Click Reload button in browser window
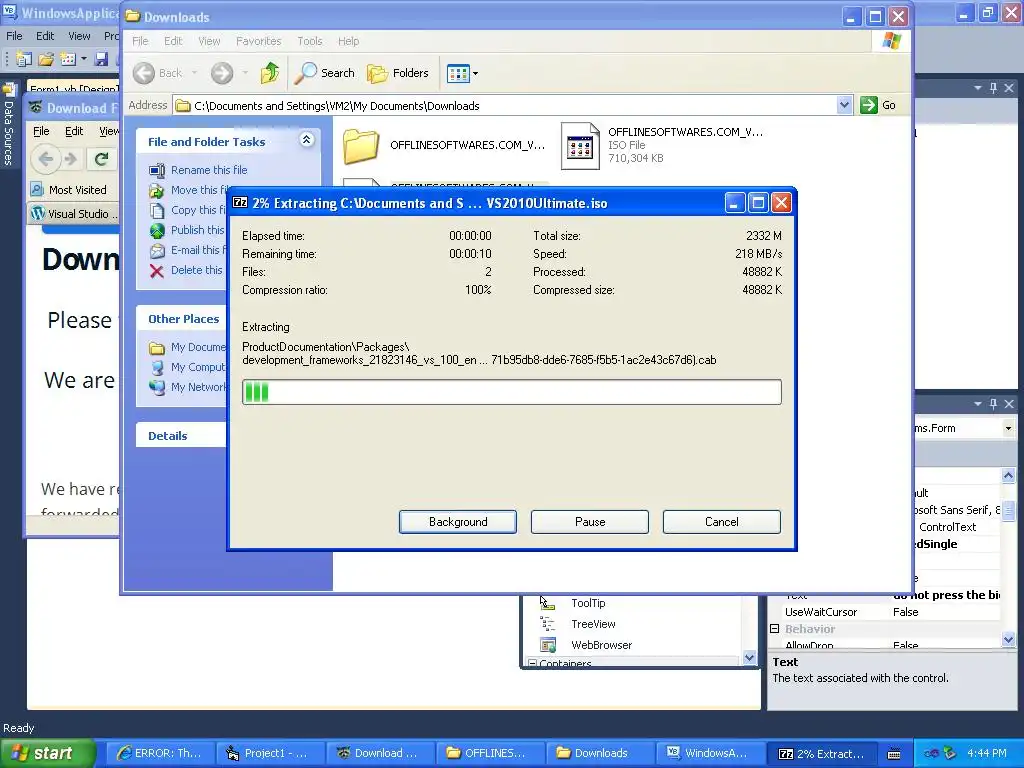Image resolution: width=1024 pixels, height=768 pixels. [x=101, y=159]
